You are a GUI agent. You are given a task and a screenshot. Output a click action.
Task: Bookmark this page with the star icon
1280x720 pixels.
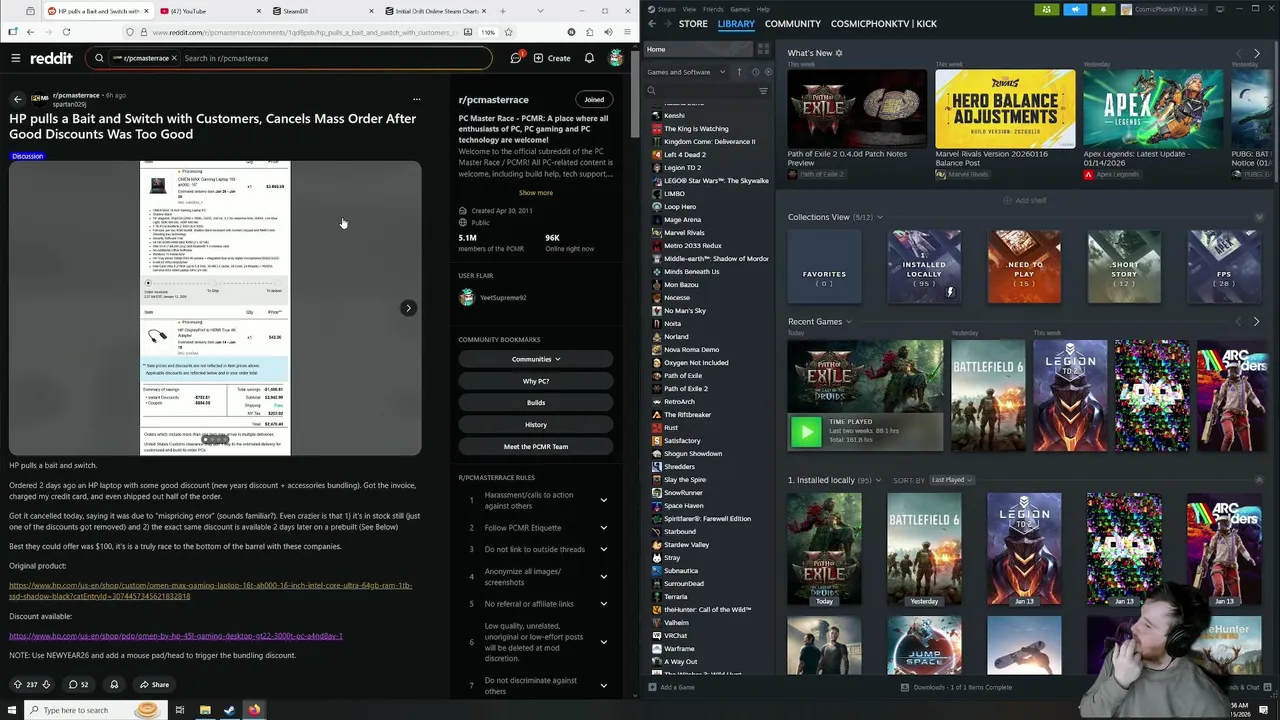[x=509, y=32]
